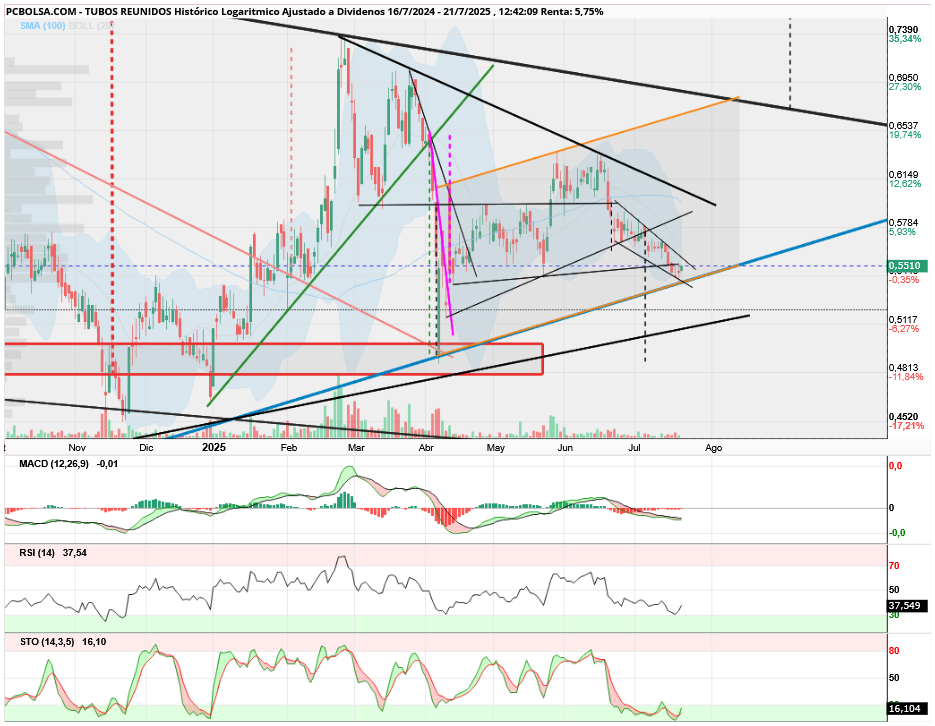Click the Jul label on time axis
The height and width of the screenshot is (726, 935).
tap(634, 448)
